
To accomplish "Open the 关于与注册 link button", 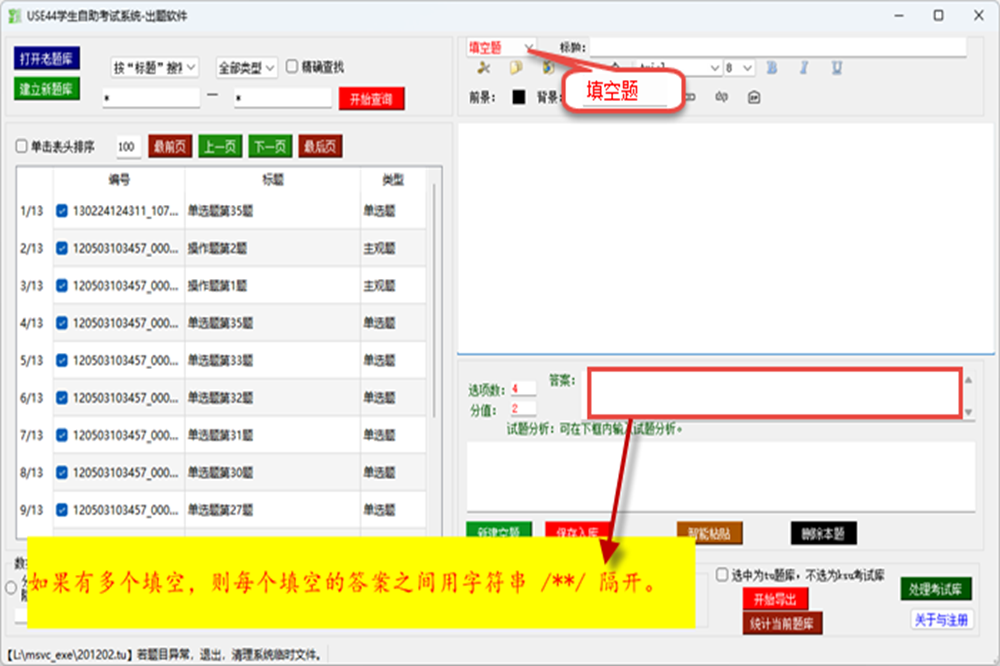I will (x=942, y=619).
